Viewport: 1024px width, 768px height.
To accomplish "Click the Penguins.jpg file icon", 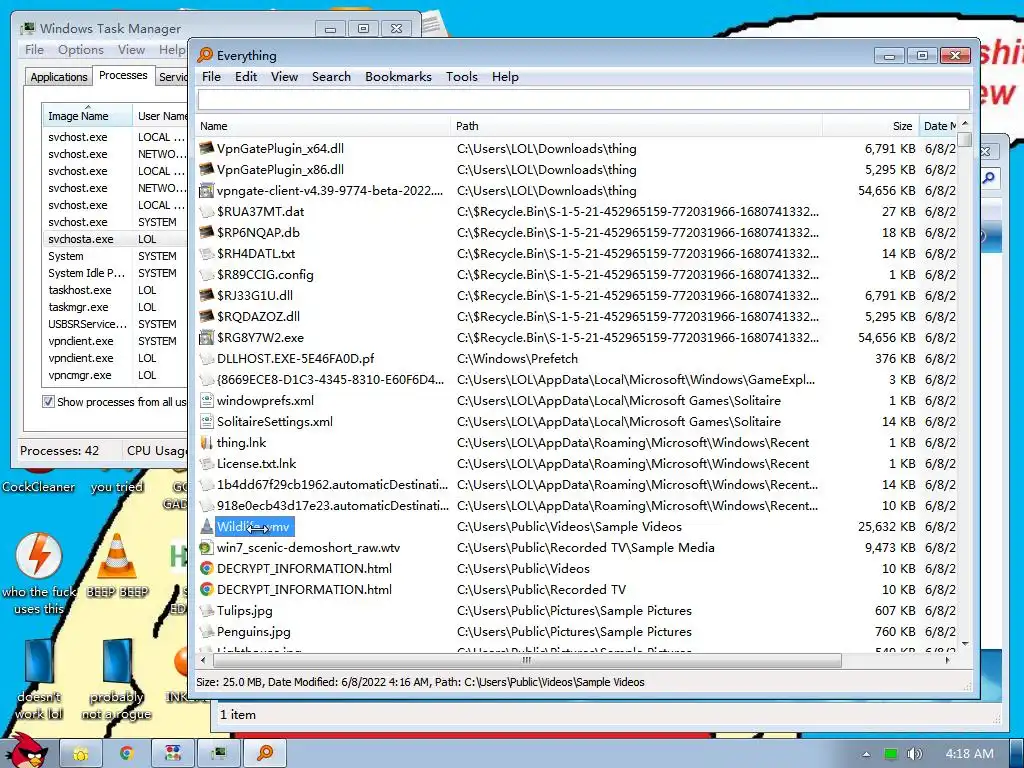I will pyautogui.click(x=206, y=632).
